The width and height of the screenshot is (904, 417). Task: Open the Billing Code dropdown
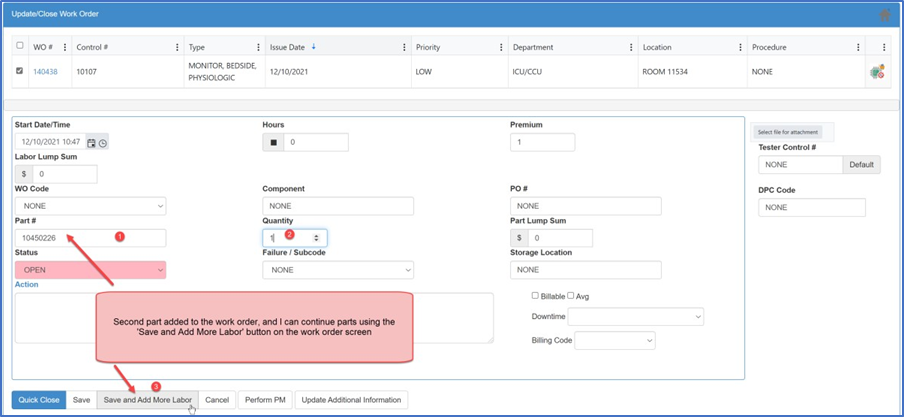614,341
